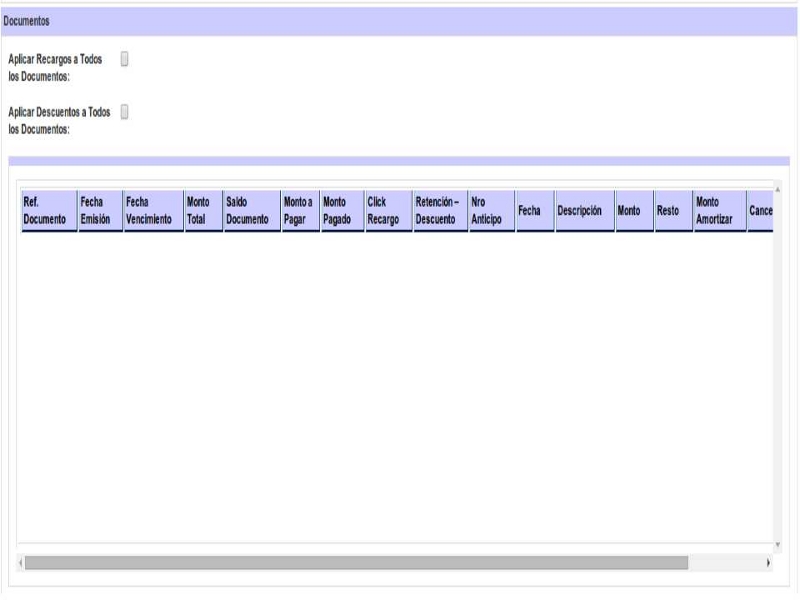Check Aplicar Descuentos a Todos los Documentos
Image resolution: width=800 pixels, height=600 pixels.
click(125, 112)
